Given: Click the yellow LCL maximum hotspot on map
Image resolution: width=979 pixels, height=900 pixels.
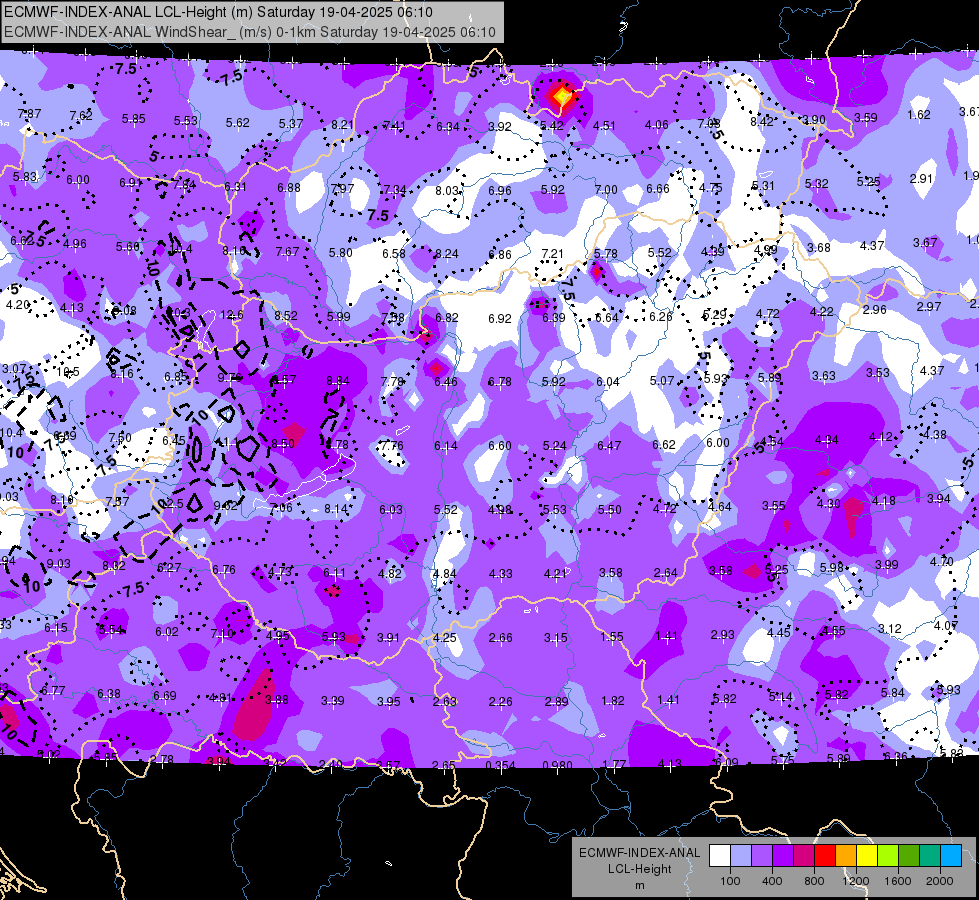Looking at the screenshot, I should click(x=561, y=96).
